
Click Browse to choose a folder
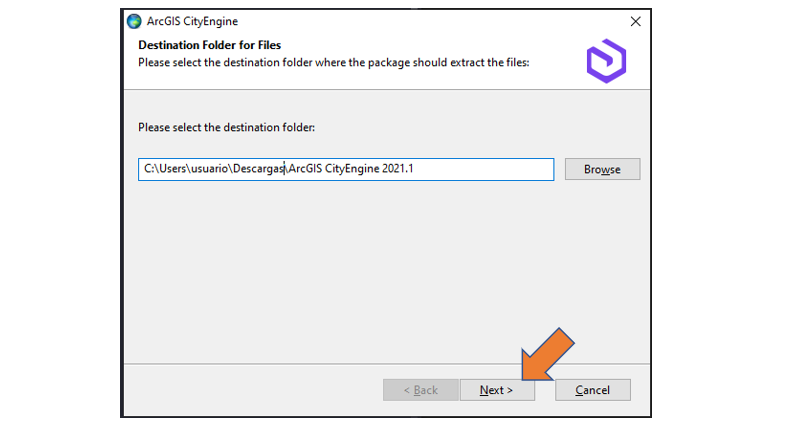602,169
